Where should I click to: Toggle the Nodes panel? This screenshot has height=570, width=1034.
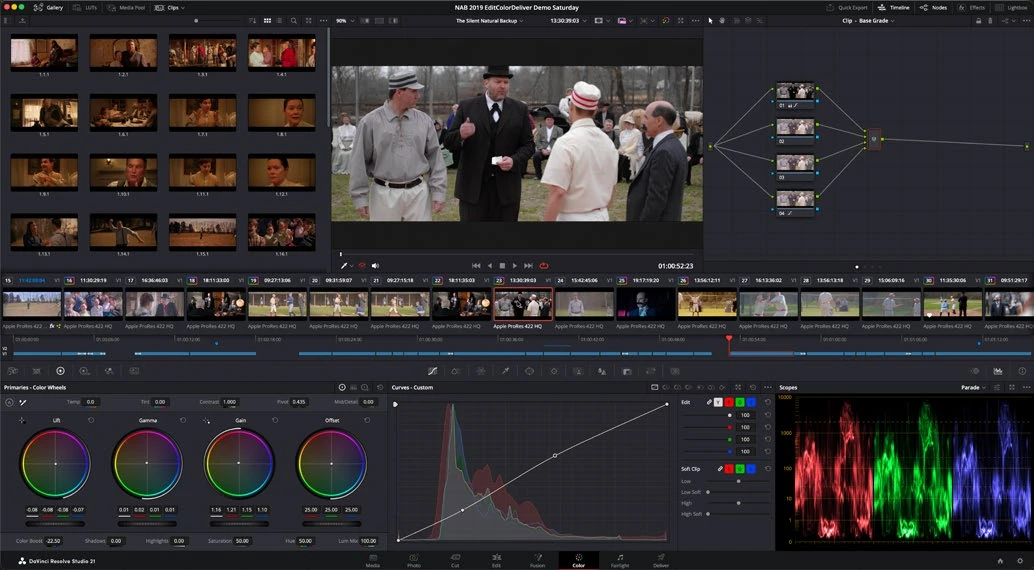tap(934, 7)
